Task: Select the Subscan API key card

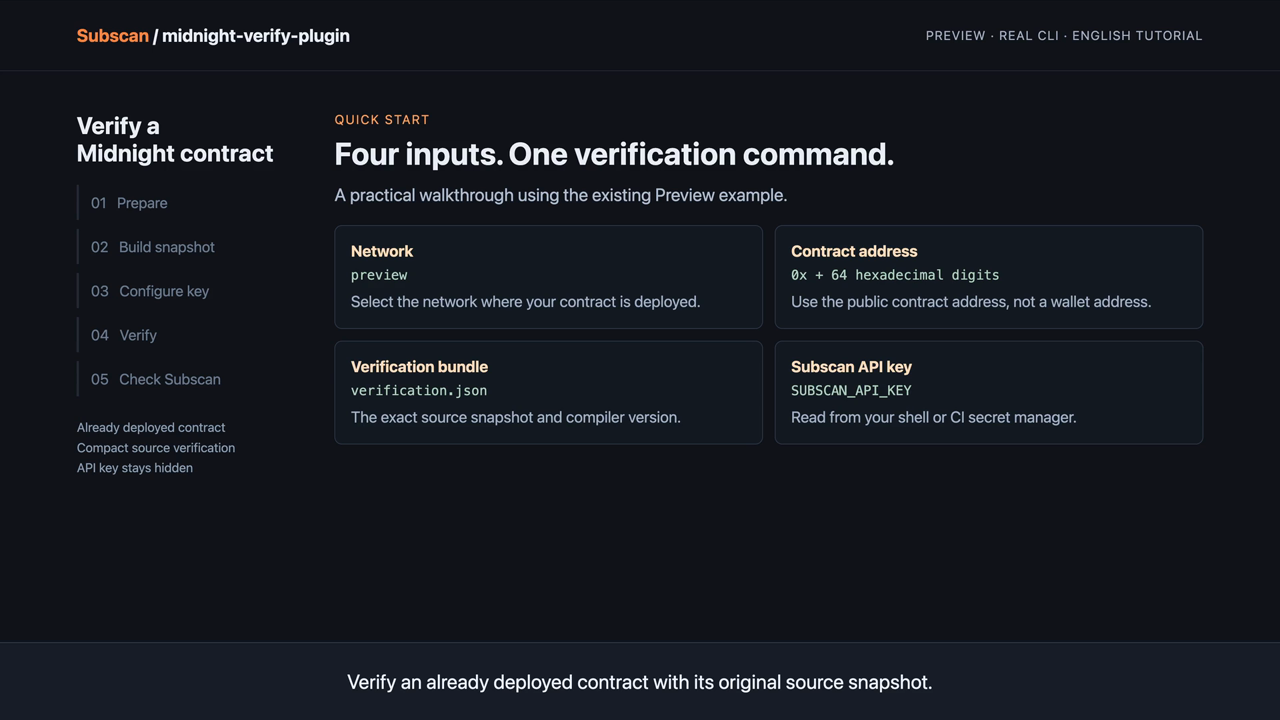Action: 988,392
